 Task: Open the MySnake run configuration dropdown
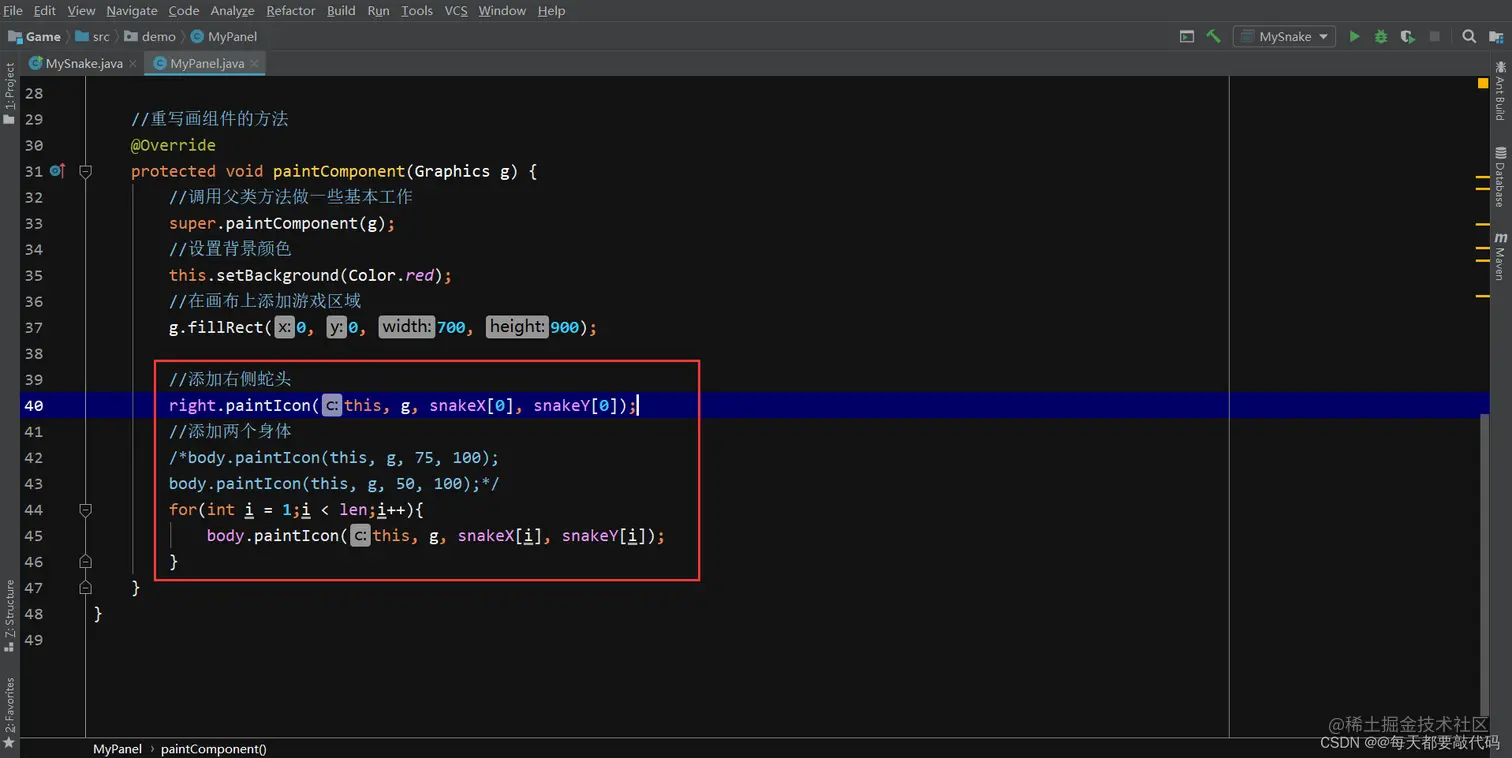tap(1285, 37)
